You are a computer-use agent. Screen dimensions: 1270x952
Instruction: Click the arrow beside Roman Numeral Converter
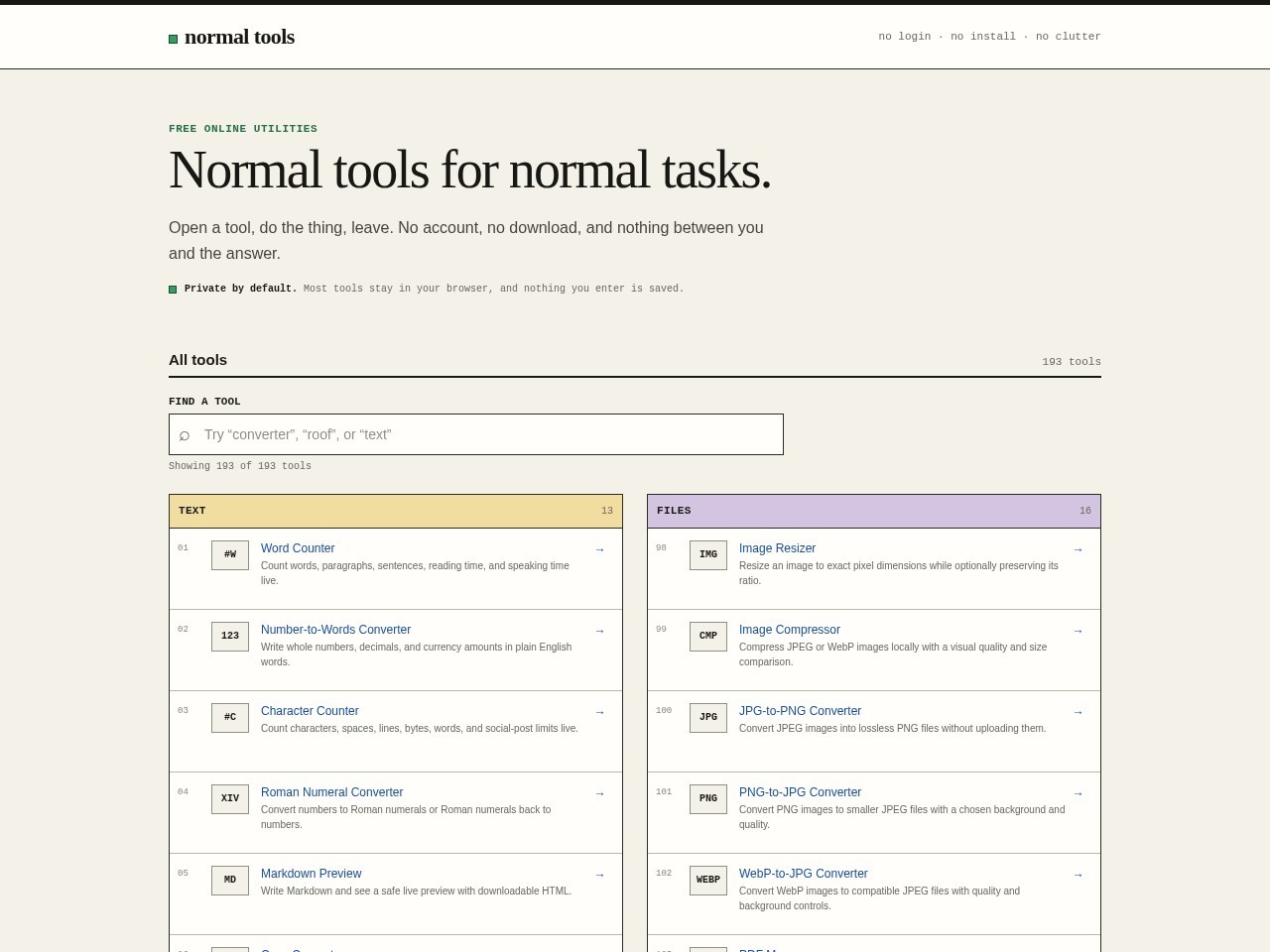[x=599, y=793]
